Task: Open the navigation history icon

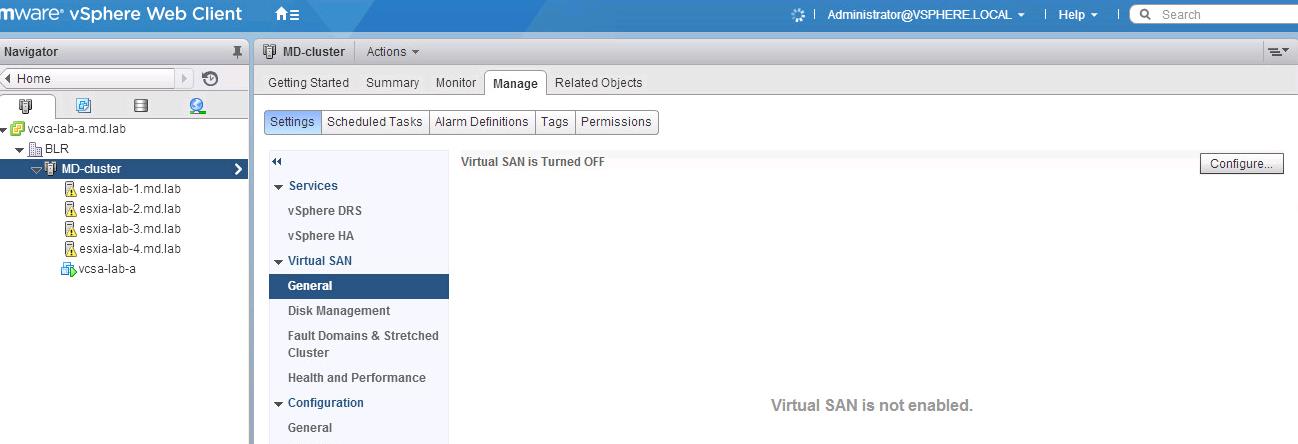Action: (x=210, y=79)
